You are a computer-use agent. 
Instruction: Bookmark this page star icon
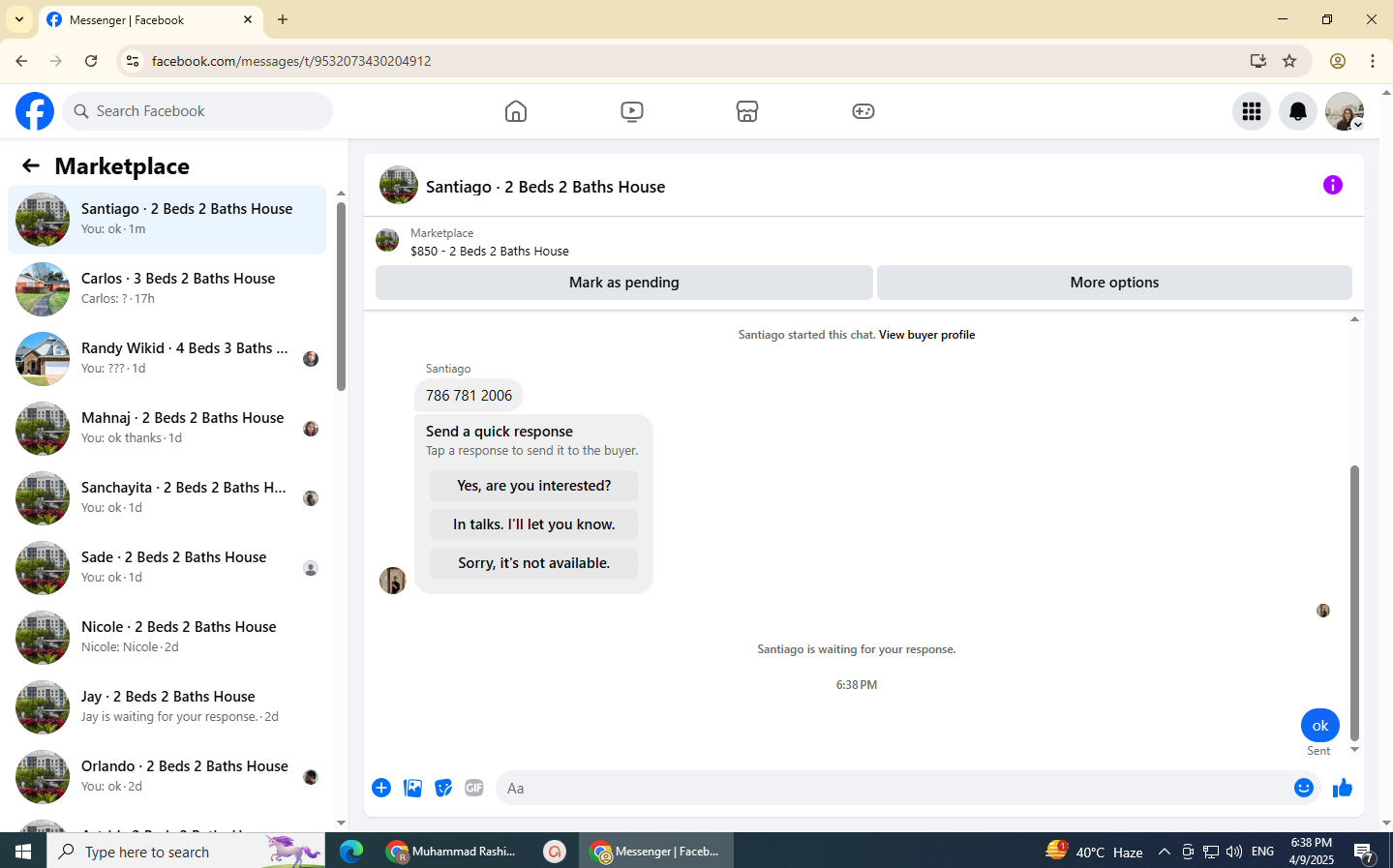pyautogui.click(x=1289, y=61)
